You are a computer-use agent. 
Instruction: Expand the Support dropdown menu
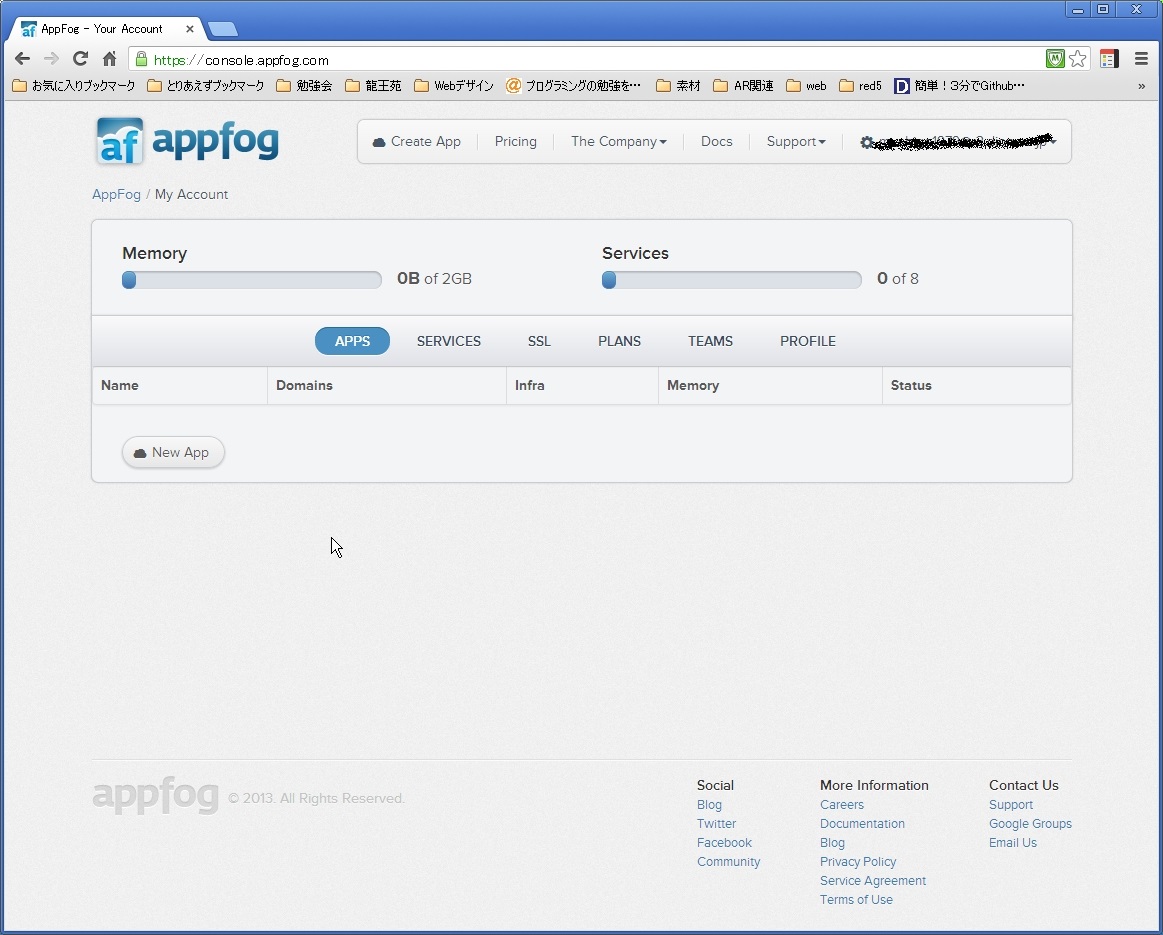click(796, 142)
